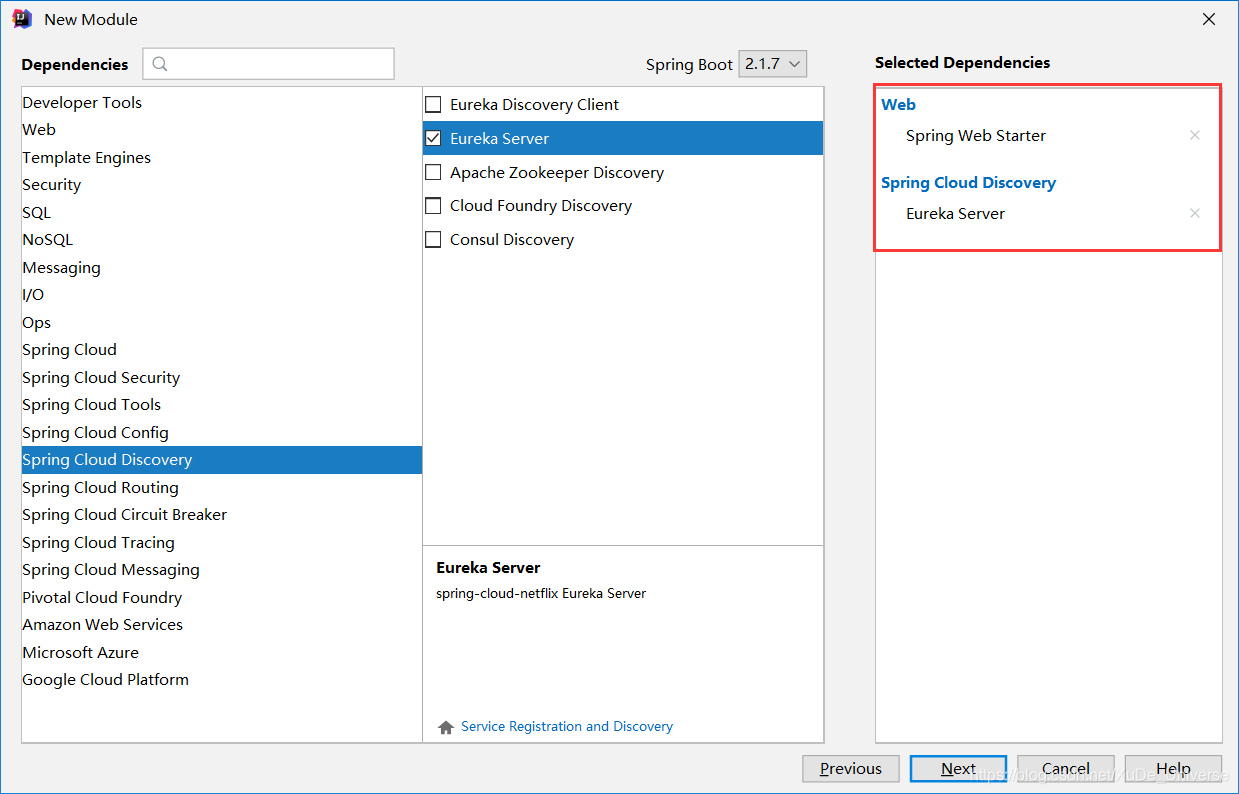Viewport: 1239px width, 794px height.
Task: Uncheck the Eureka Server checkbox
Action: pyautogui.click(x=433, y=138)
